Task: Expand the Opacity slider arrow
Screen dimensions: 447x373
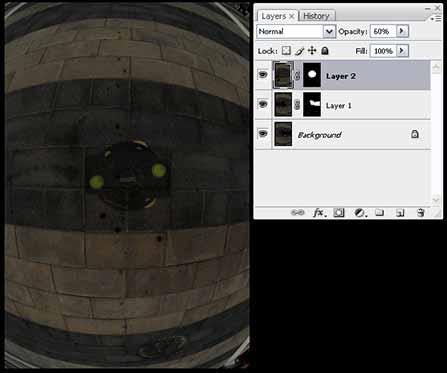Action: click(x=402, y=31)
